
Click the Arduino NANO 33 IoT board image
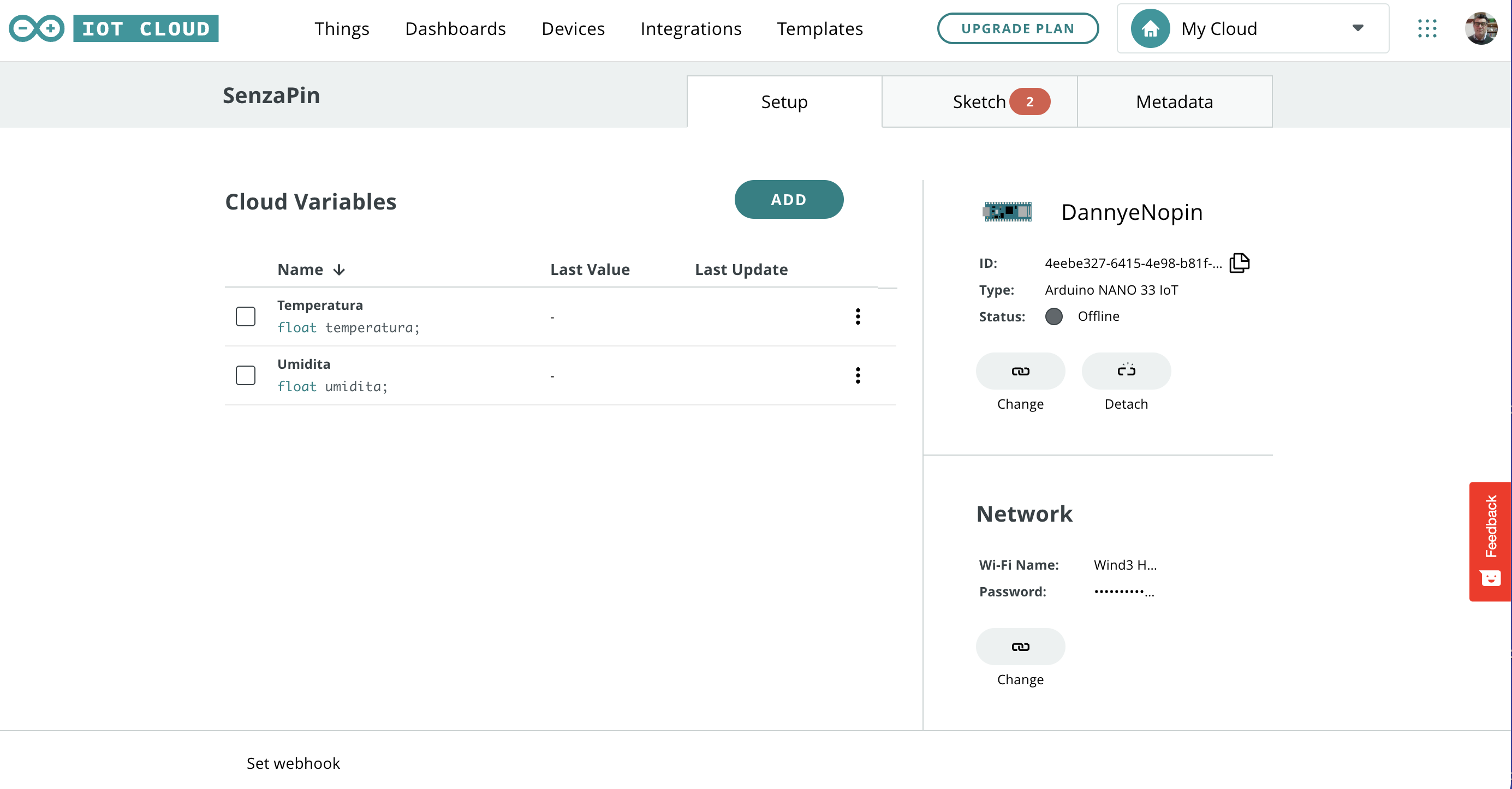point(1007,211)
